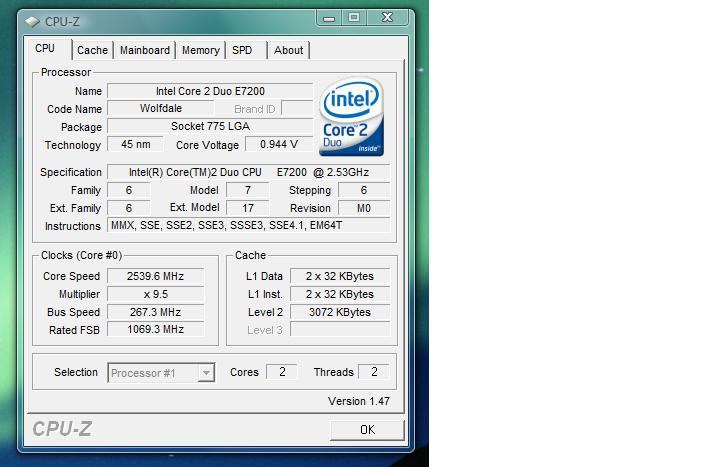Click the Stepping value 6
The width and height of the screenshot is (720, 467).
pos(364,190)
